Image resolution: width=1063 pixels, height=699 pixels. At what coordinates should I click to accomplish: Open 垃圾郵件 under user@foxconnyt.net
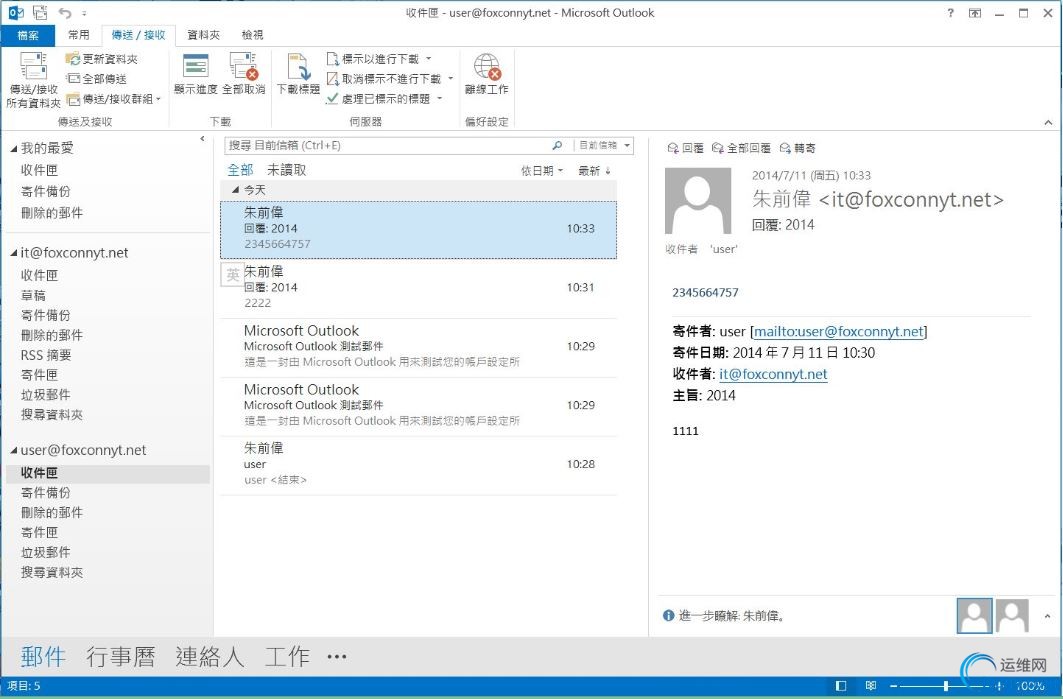[x=45, y=553]
